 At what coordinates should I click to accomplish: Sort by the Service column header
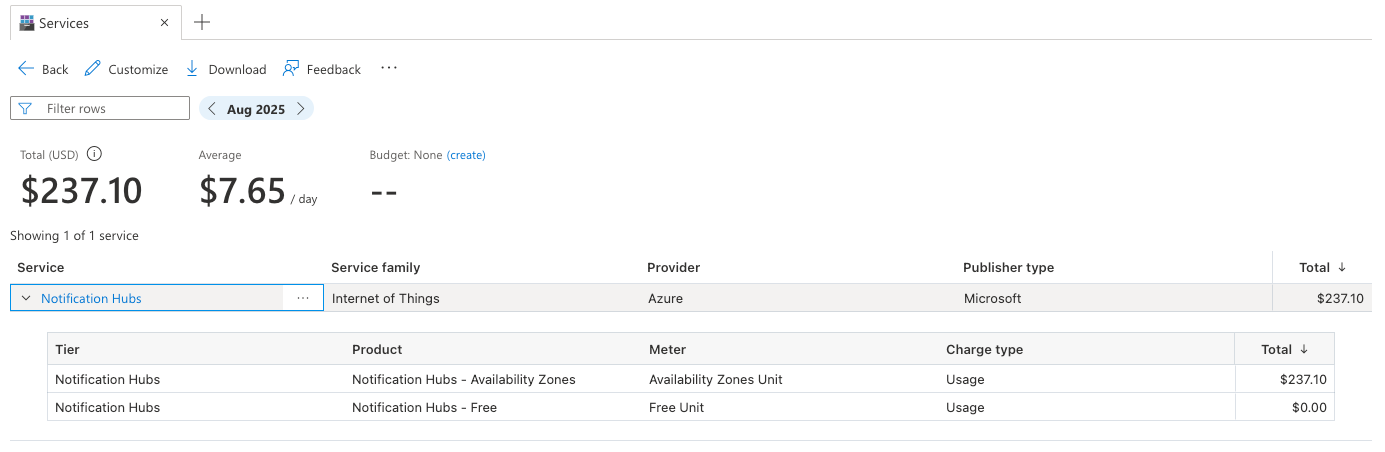point(41,267)
